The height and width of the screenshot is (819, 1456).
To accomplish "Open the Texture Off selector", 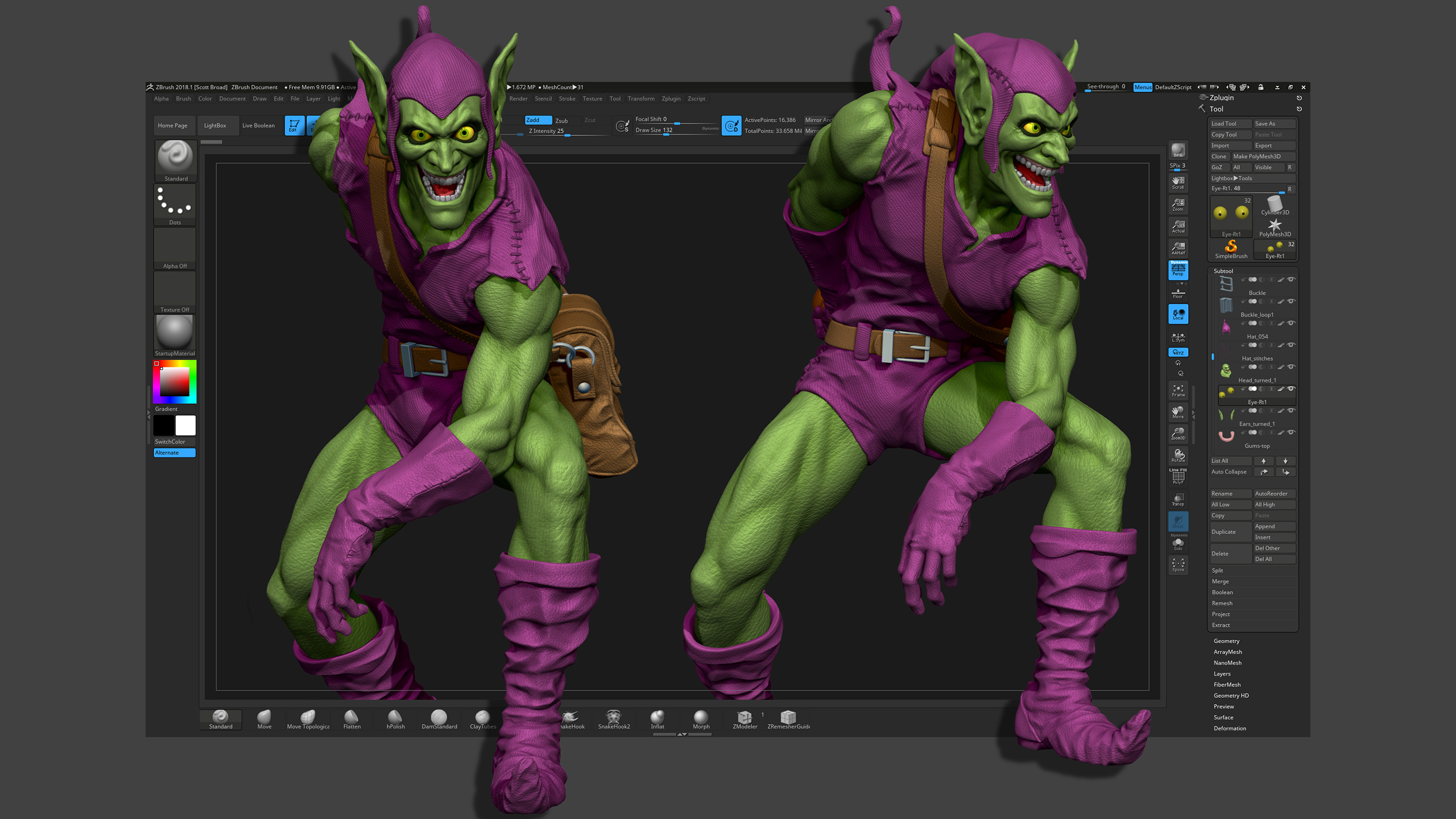I will (x=175, y=292).
